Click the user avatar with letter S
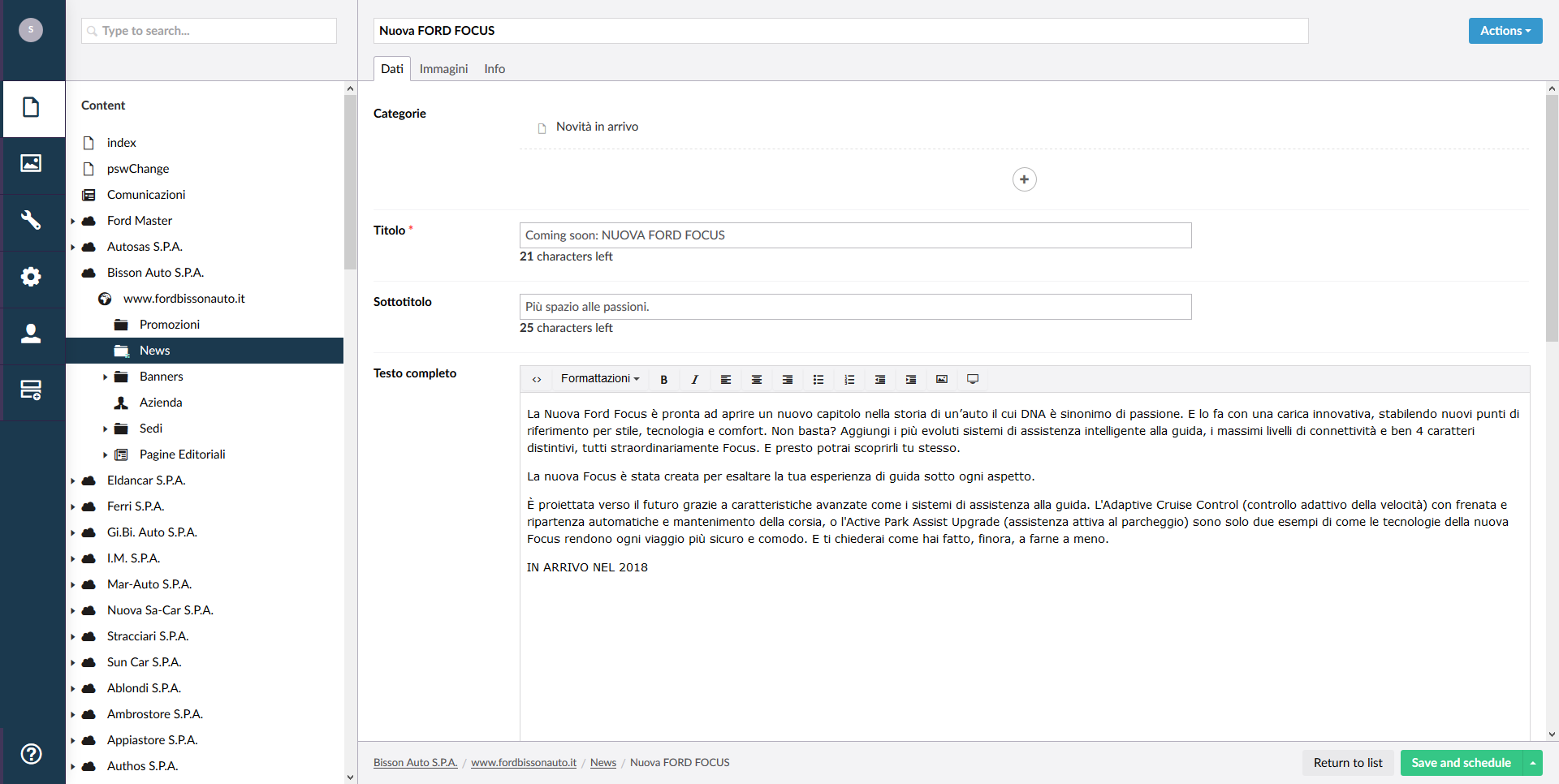This screenshot has height=784, width=1559. 31,30
